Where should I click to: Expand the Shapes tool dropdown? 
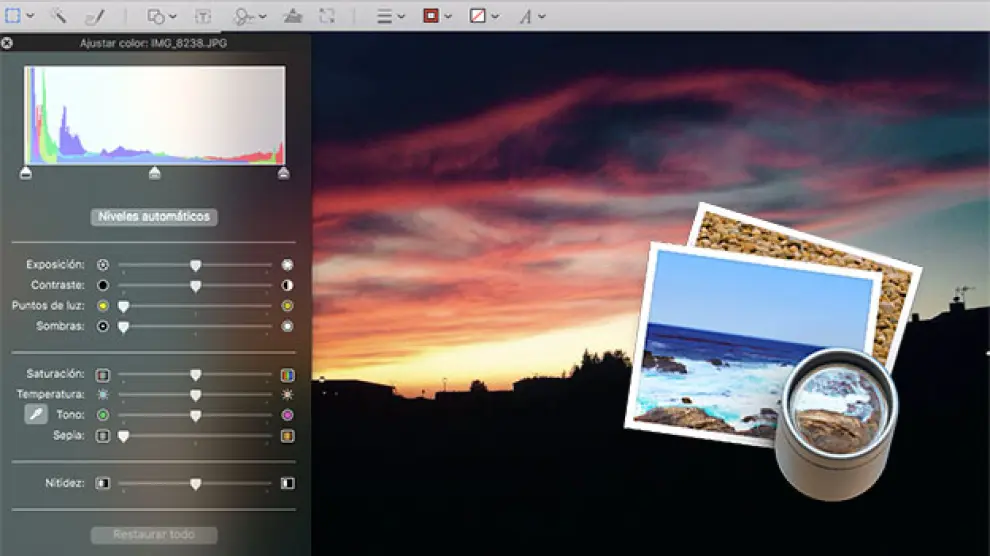tap(162, 16)
